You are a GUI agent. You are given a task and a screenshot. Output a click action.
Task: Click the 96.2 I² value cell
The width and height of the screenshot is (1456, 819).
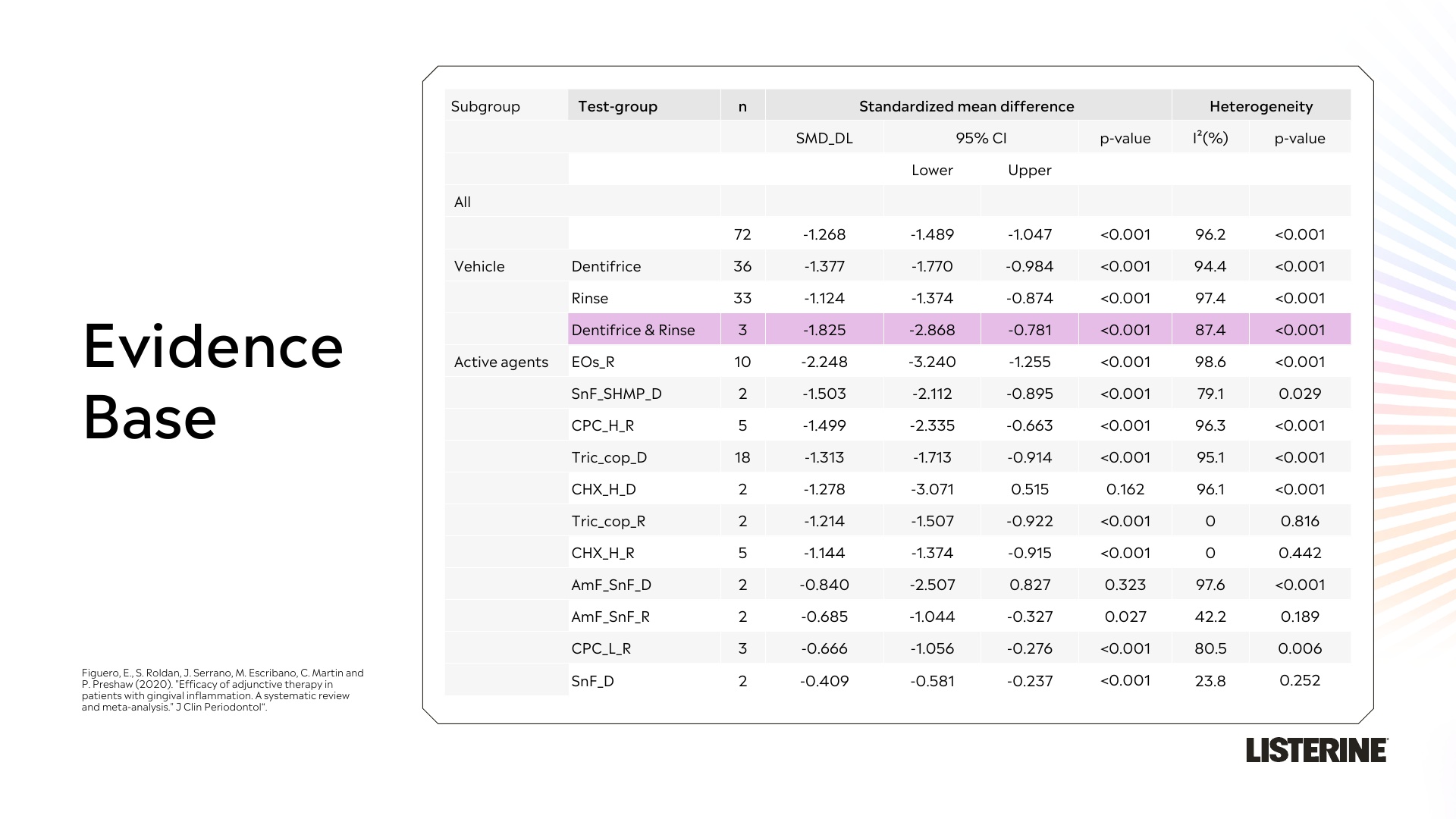[x=1210, y=234]
